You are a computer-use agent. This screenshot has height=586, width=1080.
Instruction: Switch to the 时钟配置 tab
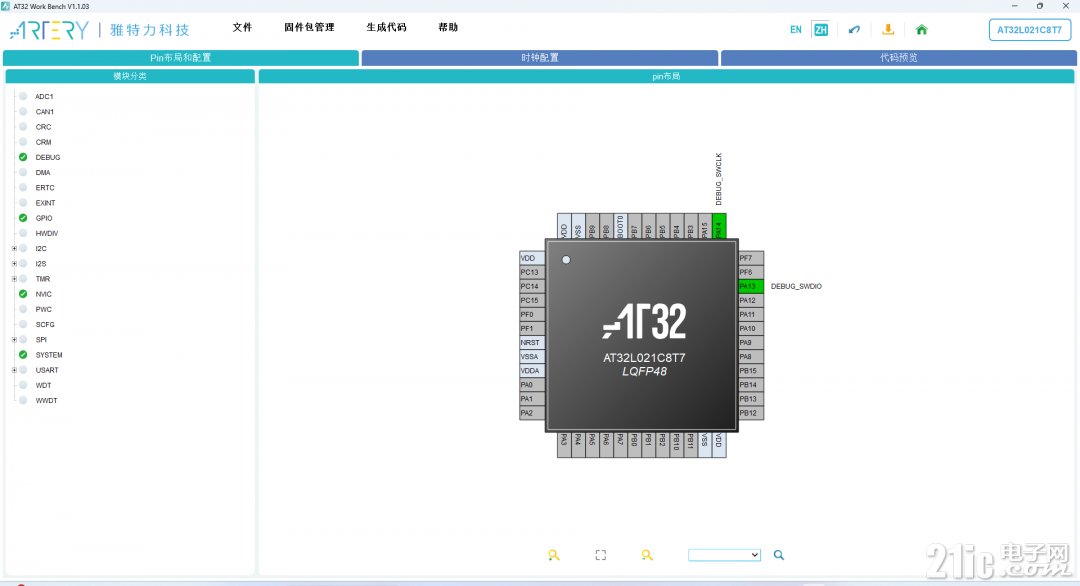pyautogui.click(x=539, y=58)
